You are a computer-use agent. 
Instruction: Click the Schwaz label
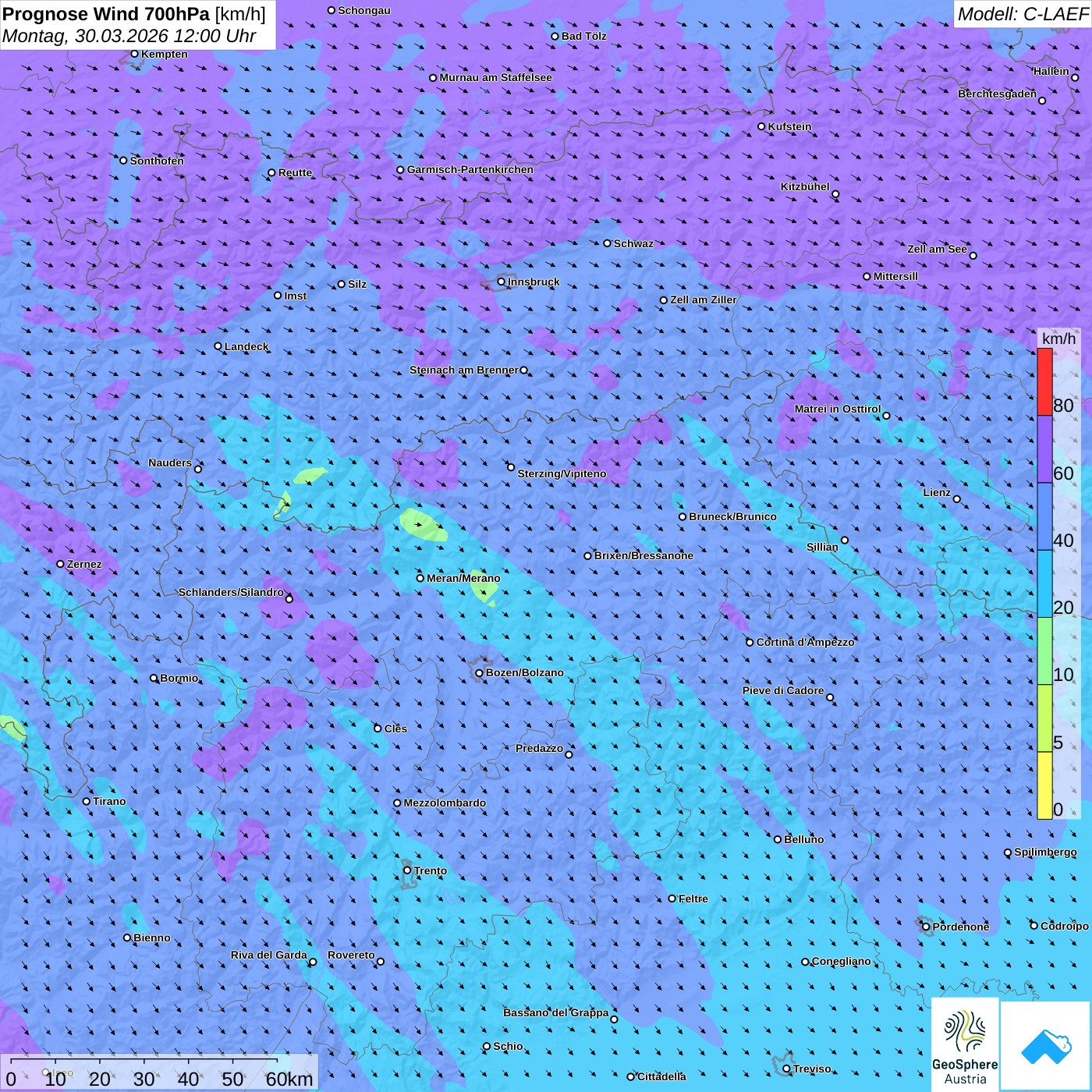coord(633,243)
